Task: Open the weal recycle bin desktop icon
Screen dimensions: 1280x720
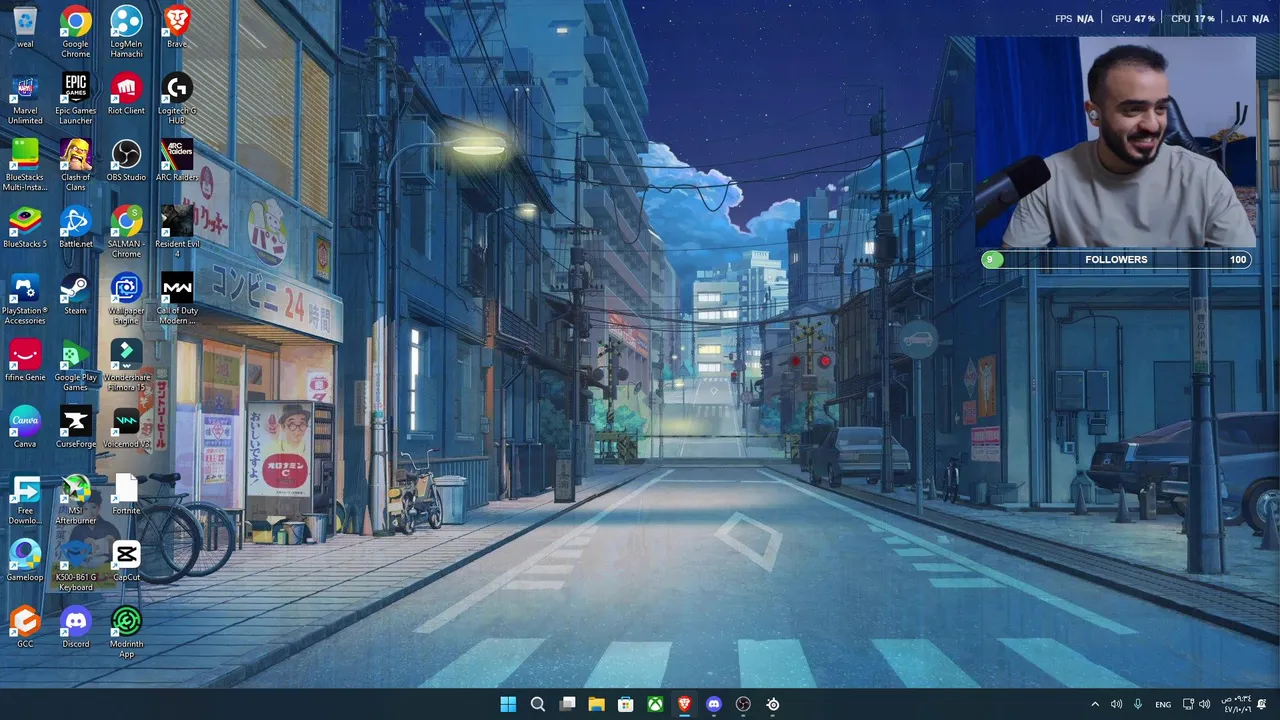Action: 25,27
